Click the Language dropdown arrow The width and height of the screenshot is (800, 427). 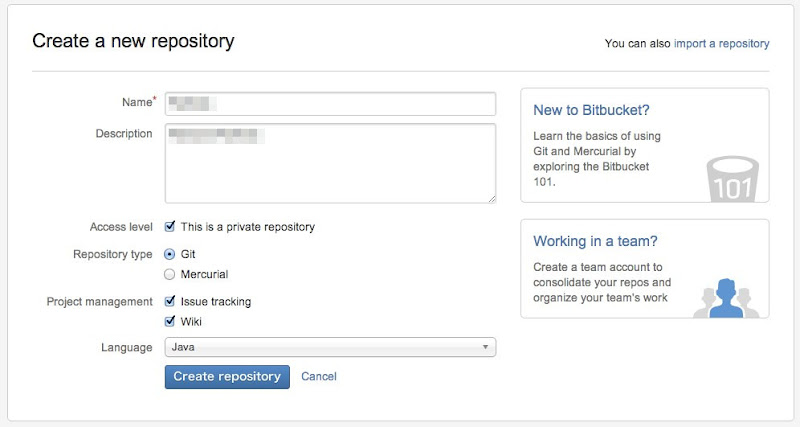pyautogui.click(x=486, y=347)
